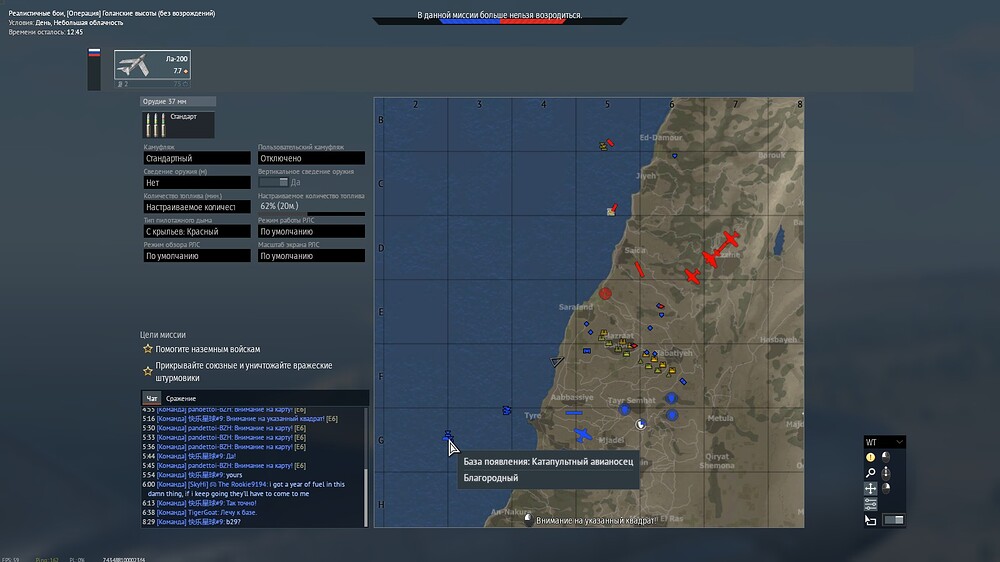Click the Tyre town label on map

click(x=533, y=415)
